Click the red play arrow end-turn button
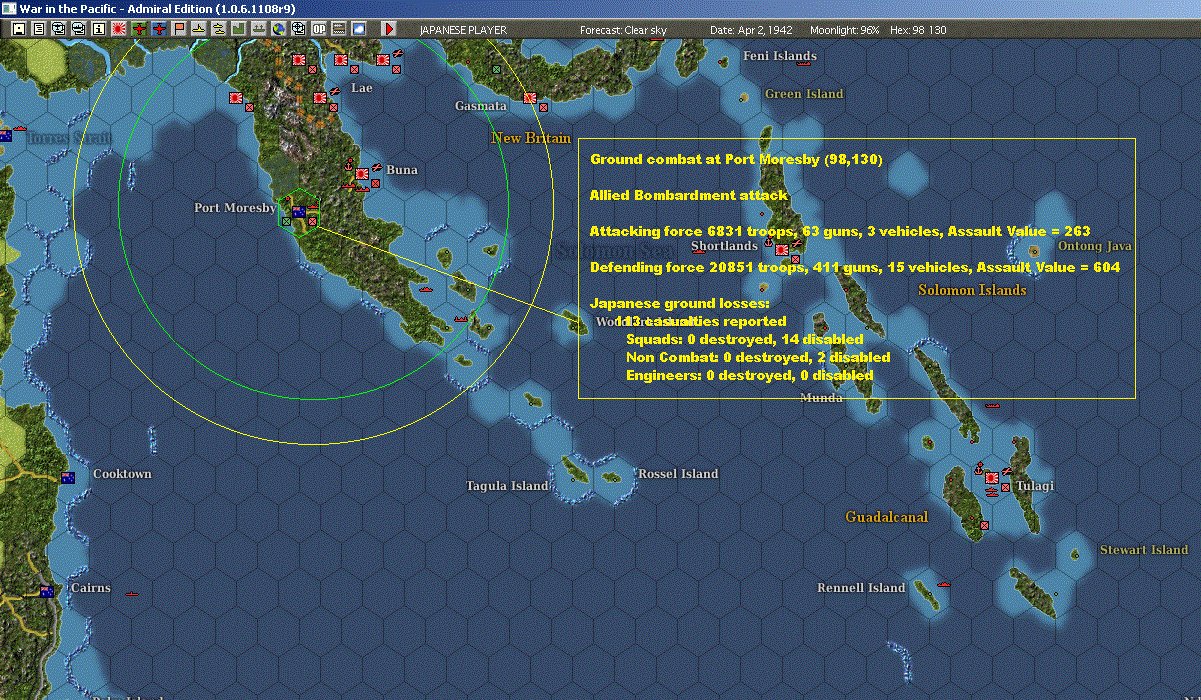 [389, 29]
